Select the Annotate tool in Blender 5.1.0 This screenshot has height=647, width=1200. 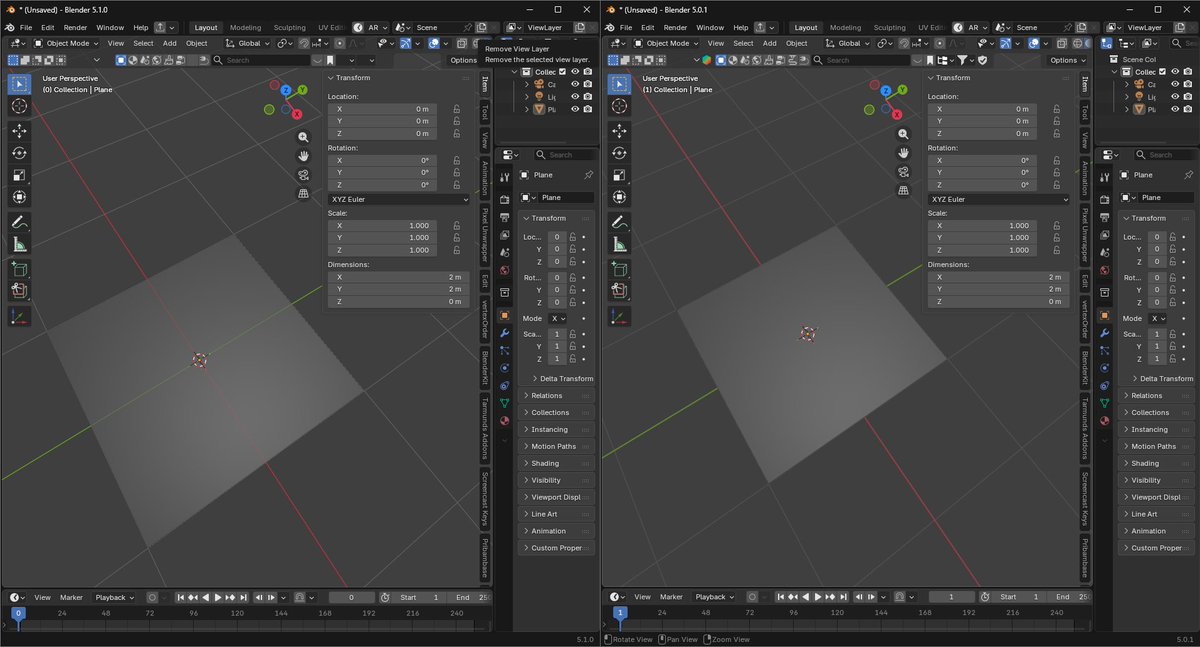19,222
